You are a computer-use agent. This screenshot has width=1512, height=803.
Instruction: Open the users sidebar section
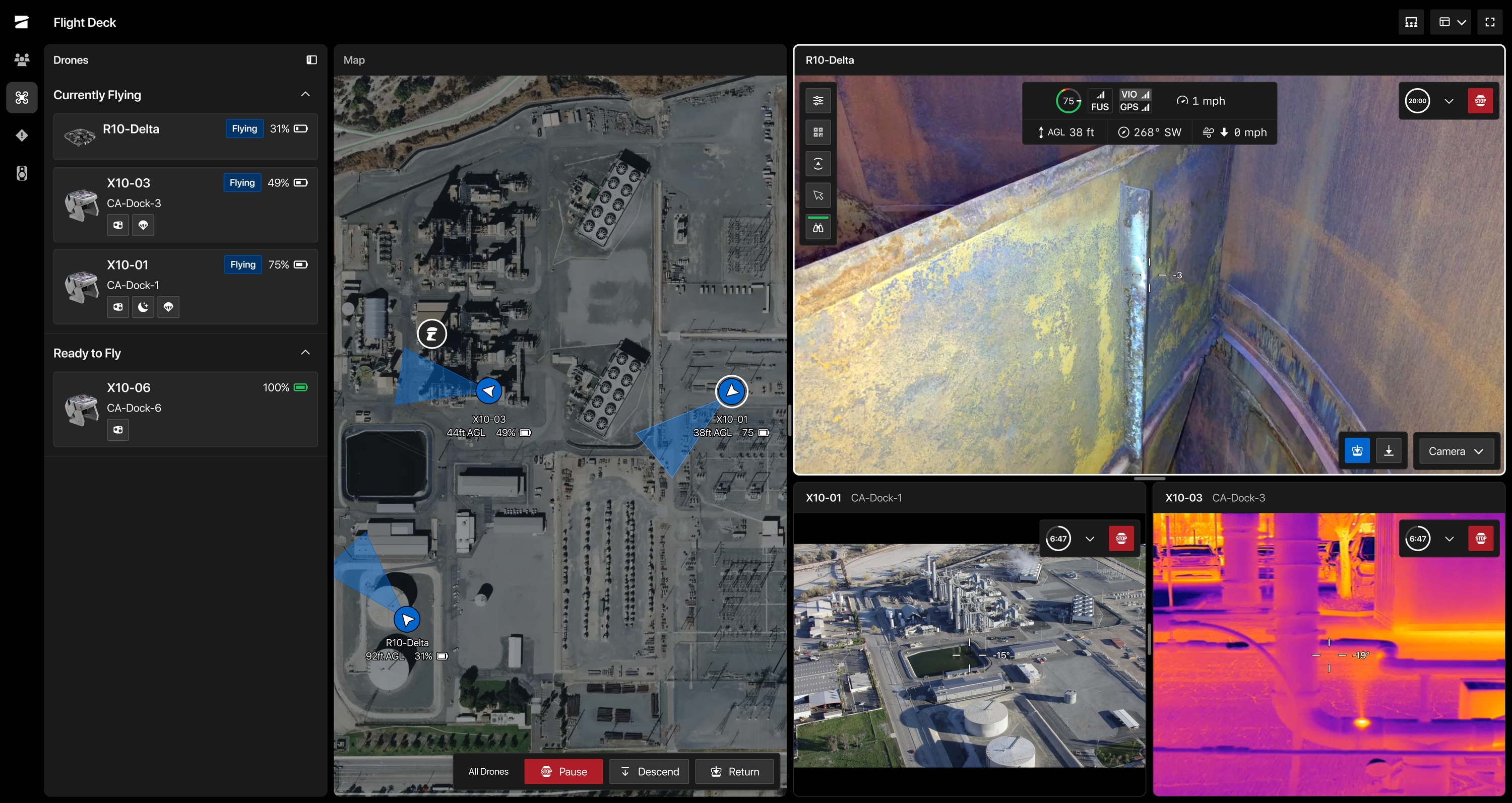(x=22, y=59)
